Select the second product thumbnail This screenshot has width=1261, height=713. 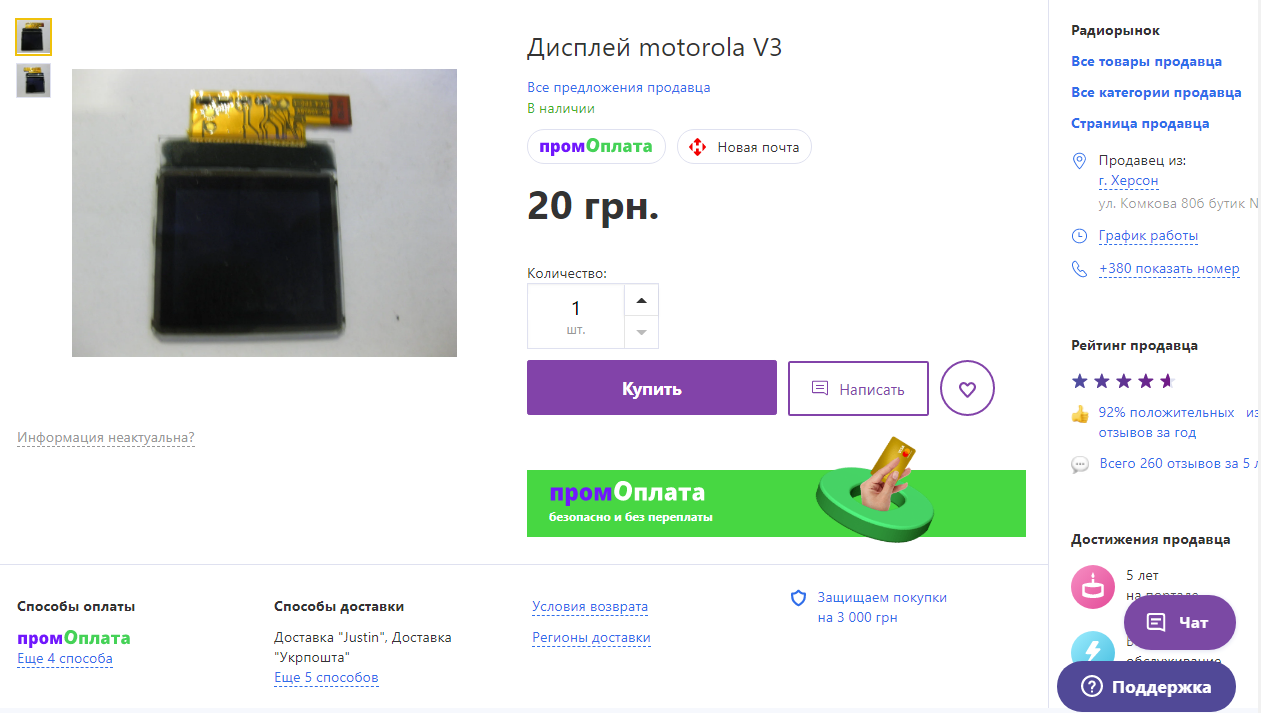33,80
